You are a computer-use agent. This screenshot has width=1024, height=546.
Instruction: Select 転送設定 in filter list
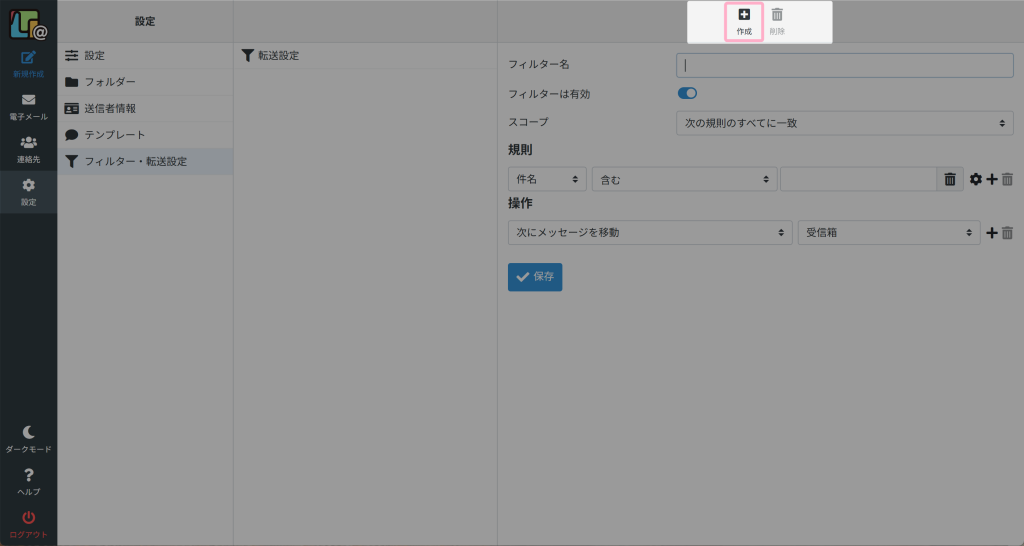coord(365,56)
